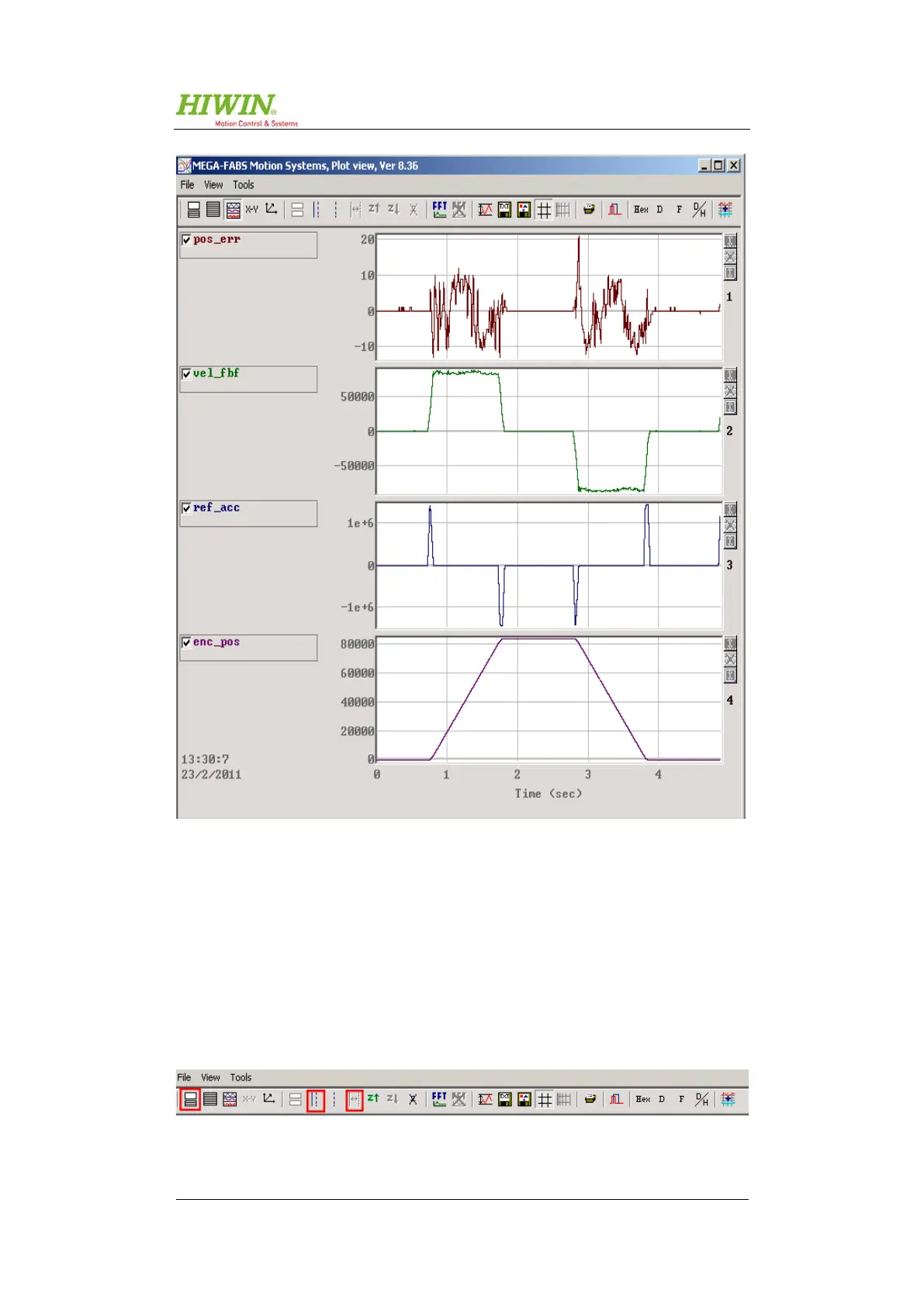This screenshot has width=924, height=1307.
Task: Open Tools menu in the bottom toolbar strip
Action: pos(241,1077)
